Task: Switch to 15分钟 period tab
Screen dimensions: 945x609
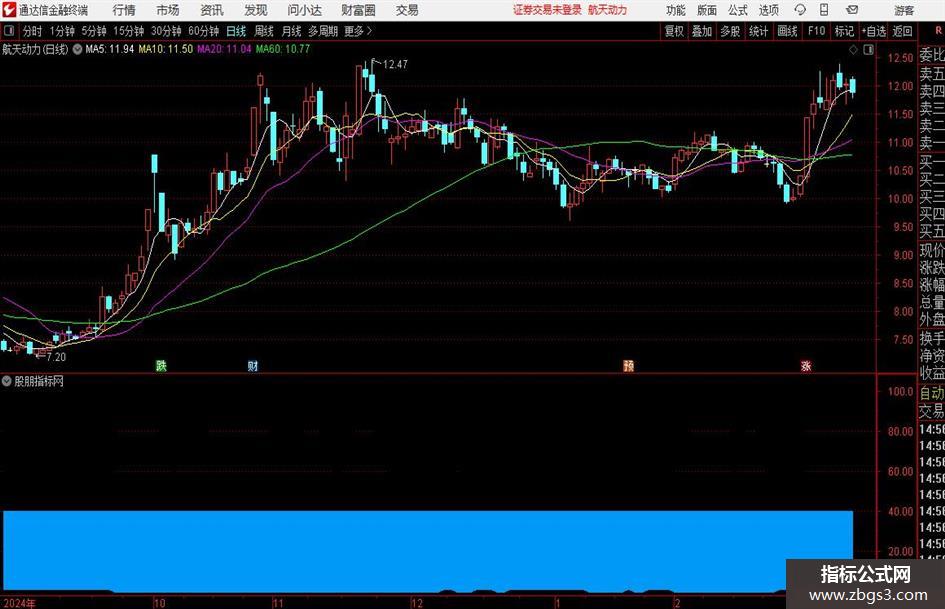Action: click(x=129, y=31)
